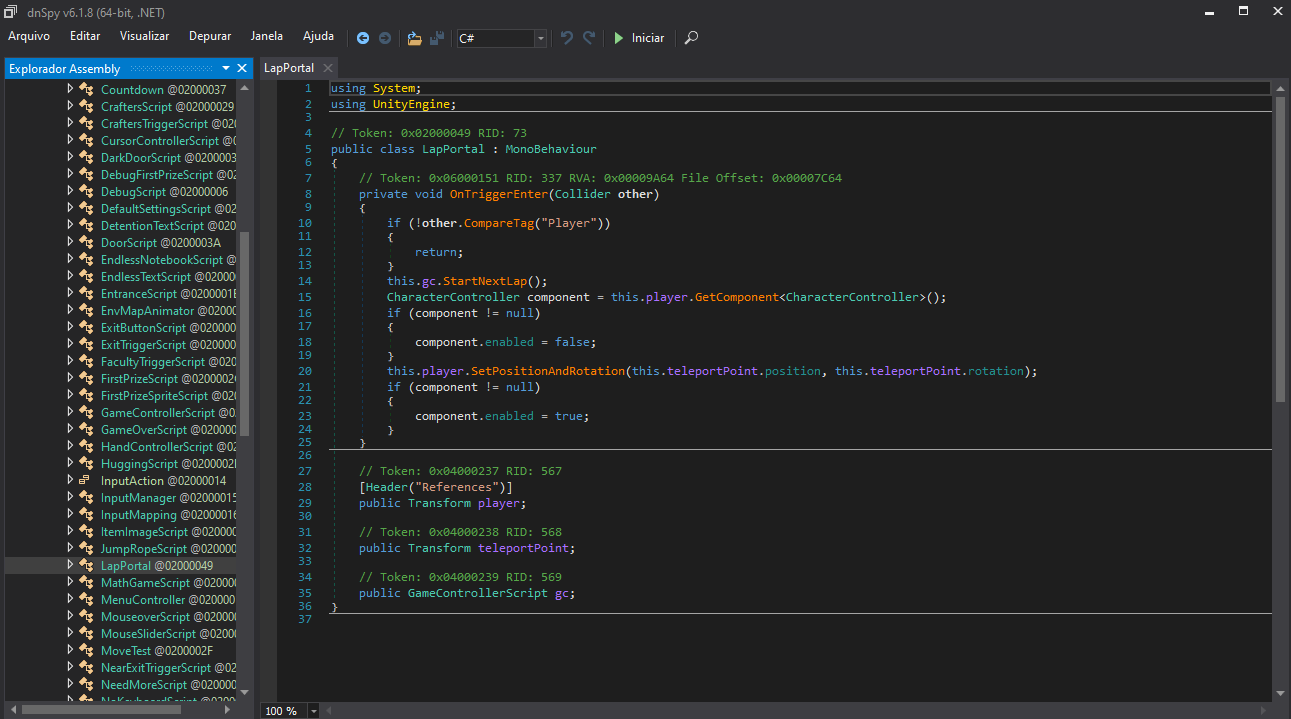Open the Depurar menu

click(x=210, y=36)
